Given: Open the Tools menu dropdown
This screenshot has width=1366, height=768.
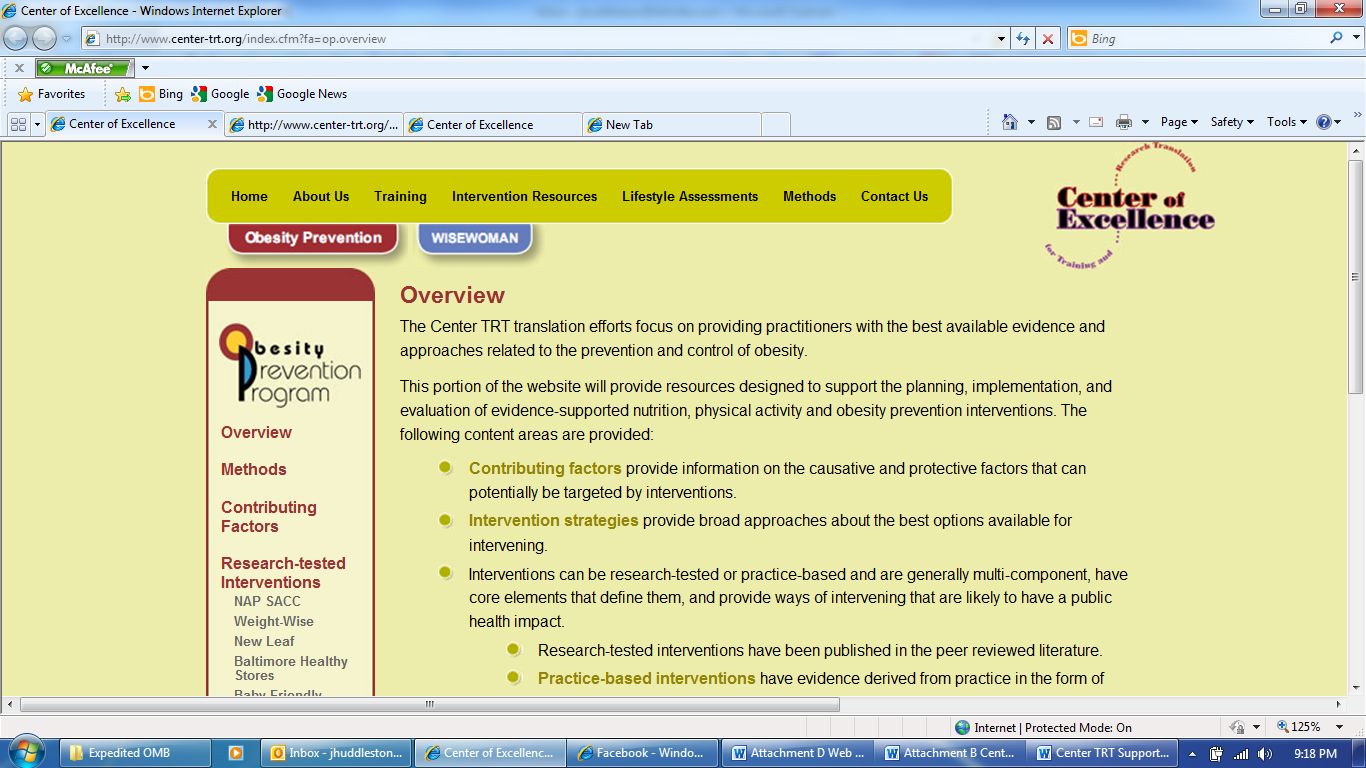Looking at the screenshot, I should (1287, 122).
